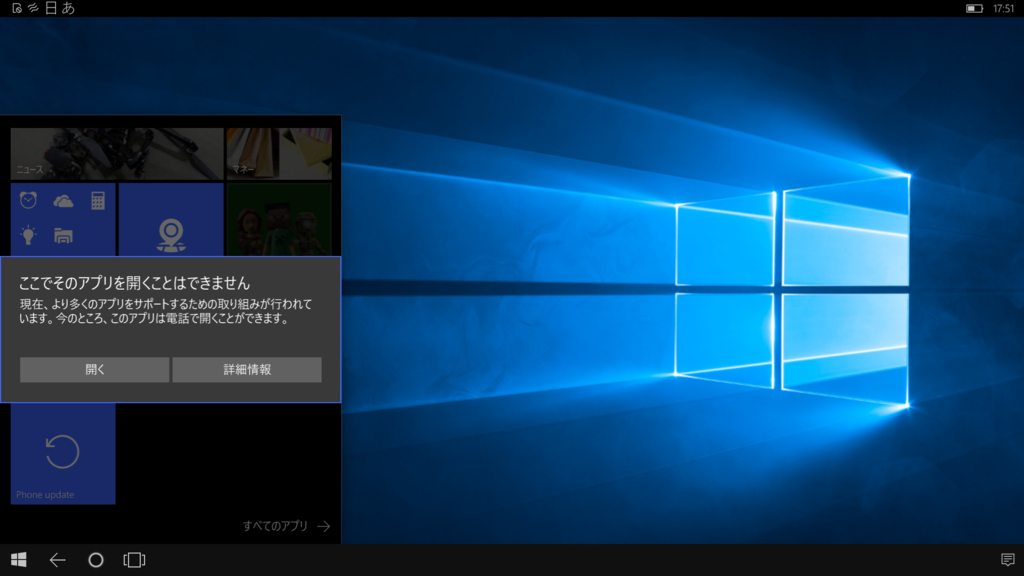Screen dimensions: 1024x576
Task: Click the circular Cortana search icon
Action: [x=96, y=560]
